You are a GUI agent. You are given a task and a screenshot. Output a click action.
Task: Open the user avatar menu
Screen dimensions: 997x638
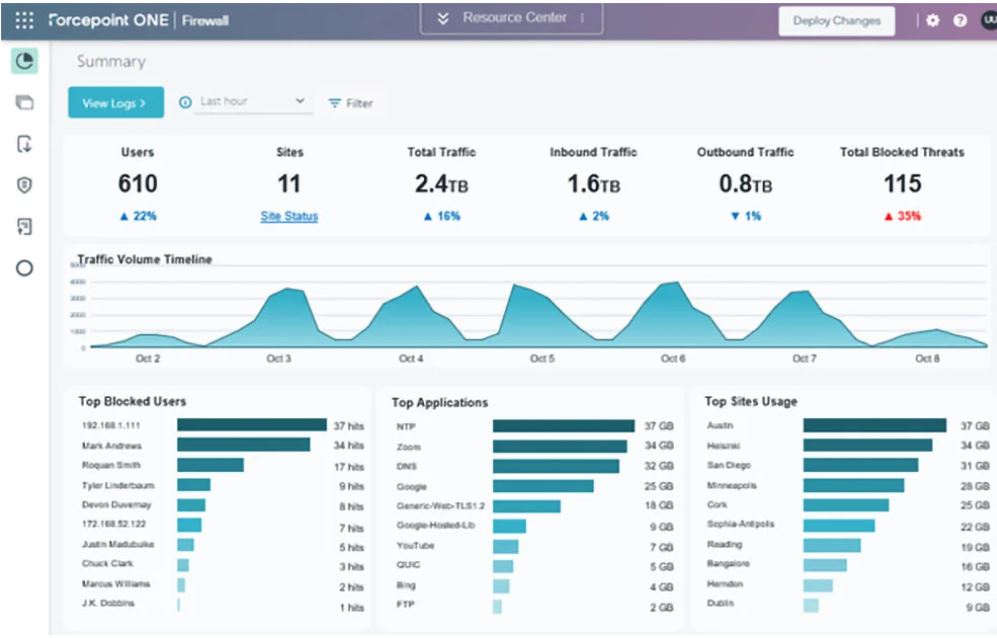[x=989, y=20]
